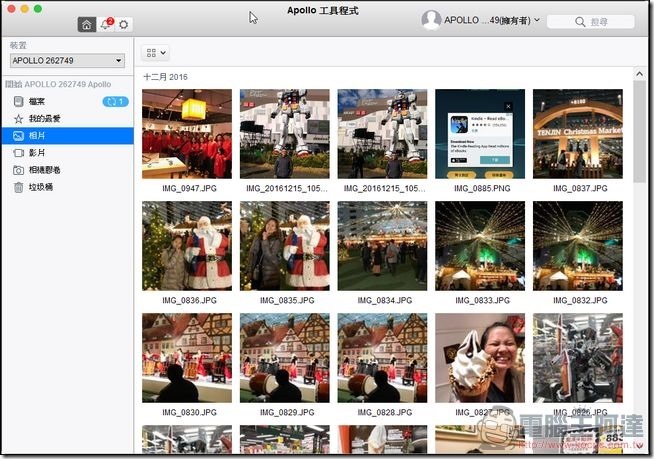
Task: Select the IMG_0828.JPG thumbnail
Action: 382,358
